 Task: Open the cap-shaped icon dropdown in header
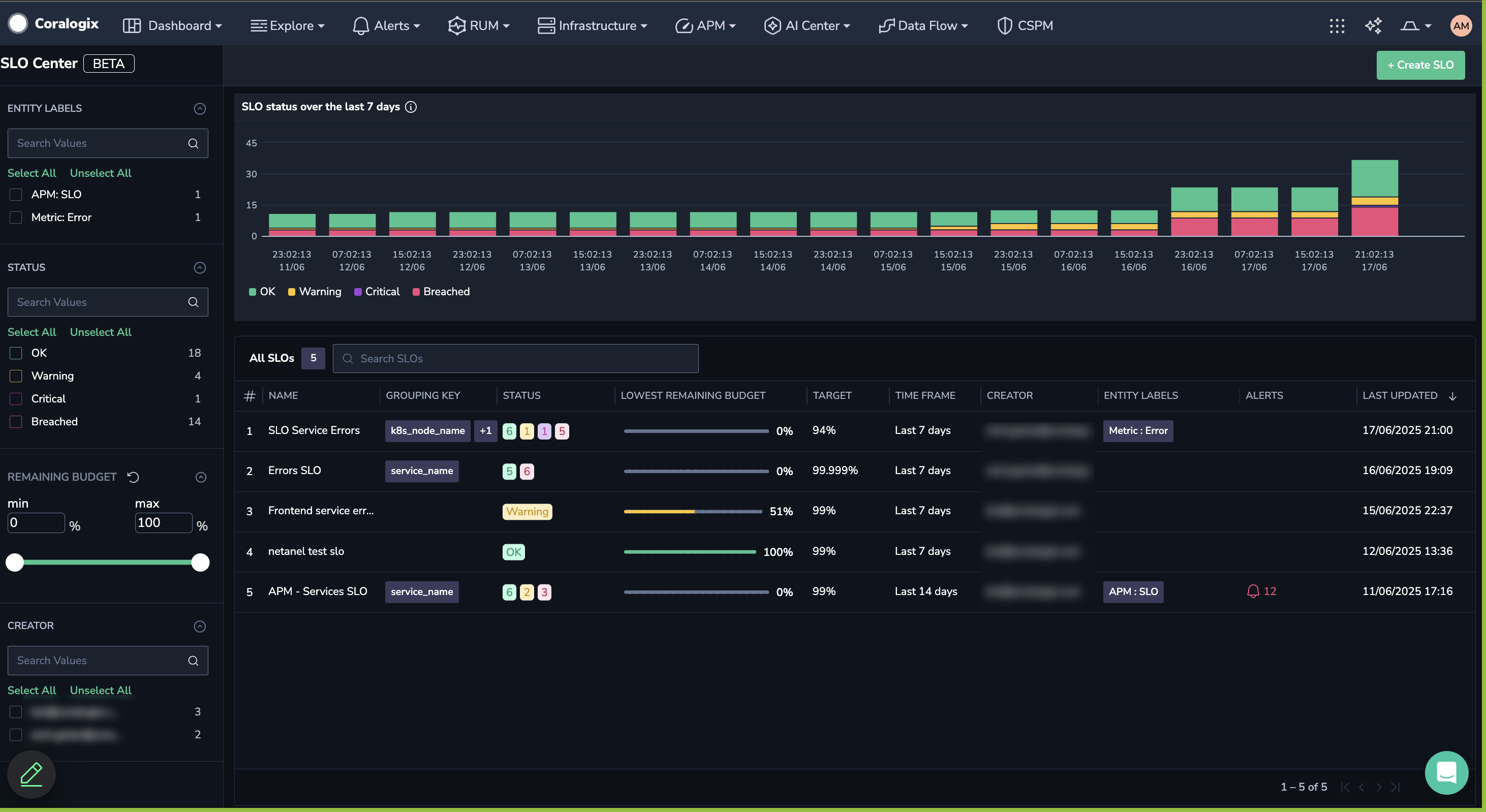click(x=1416, y=26)
